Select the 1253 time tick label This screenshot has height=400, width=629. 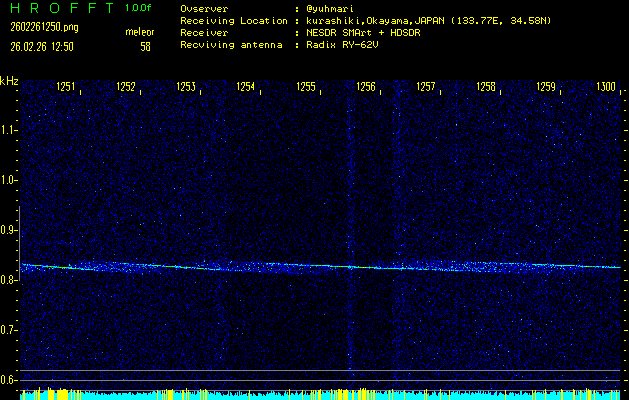tap(186, 88)
